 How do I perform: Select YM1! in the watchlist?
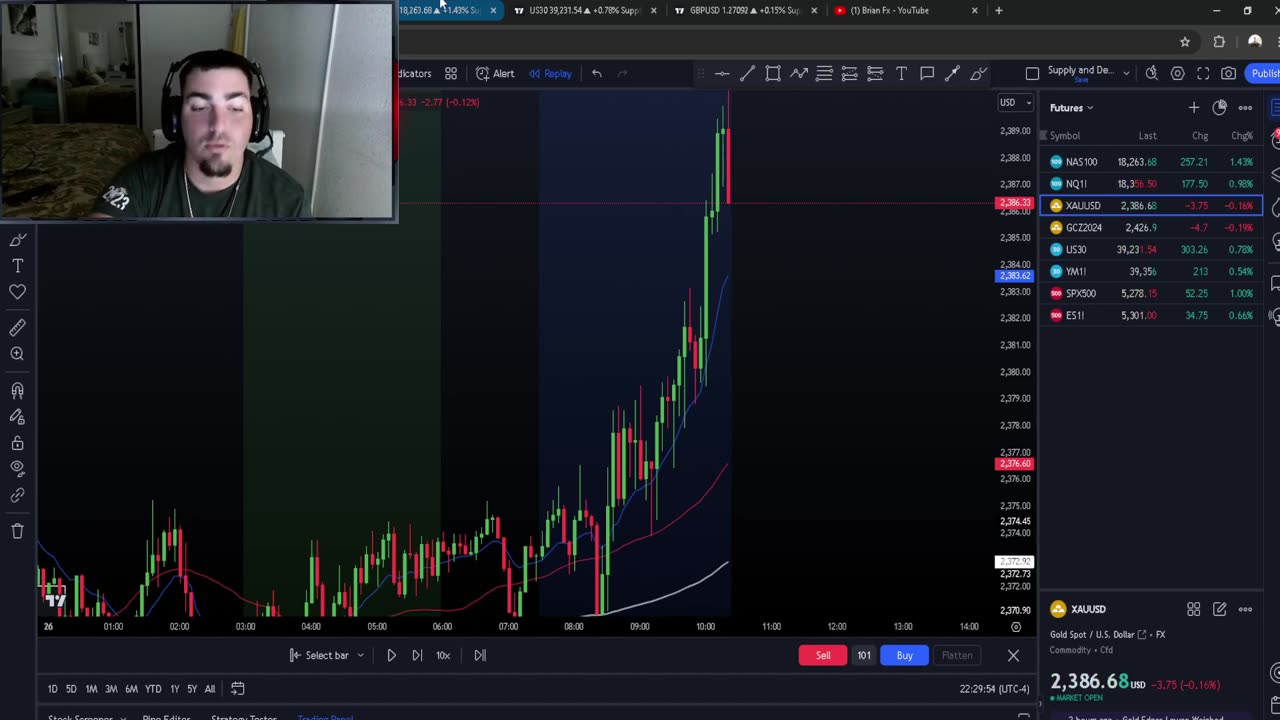point(1151,272)
